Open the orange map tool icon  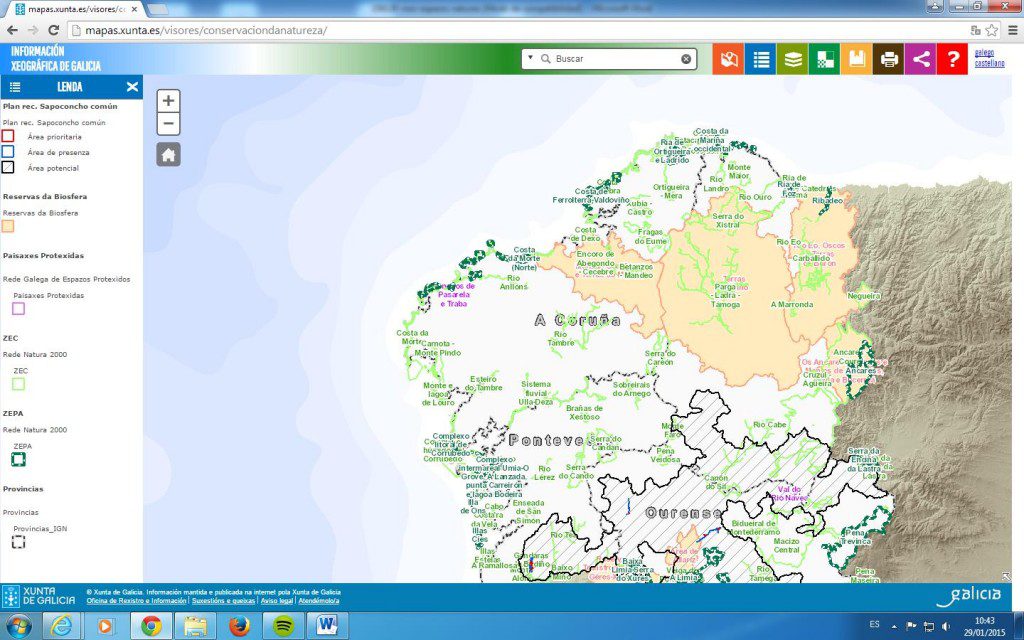click(729, 59)
